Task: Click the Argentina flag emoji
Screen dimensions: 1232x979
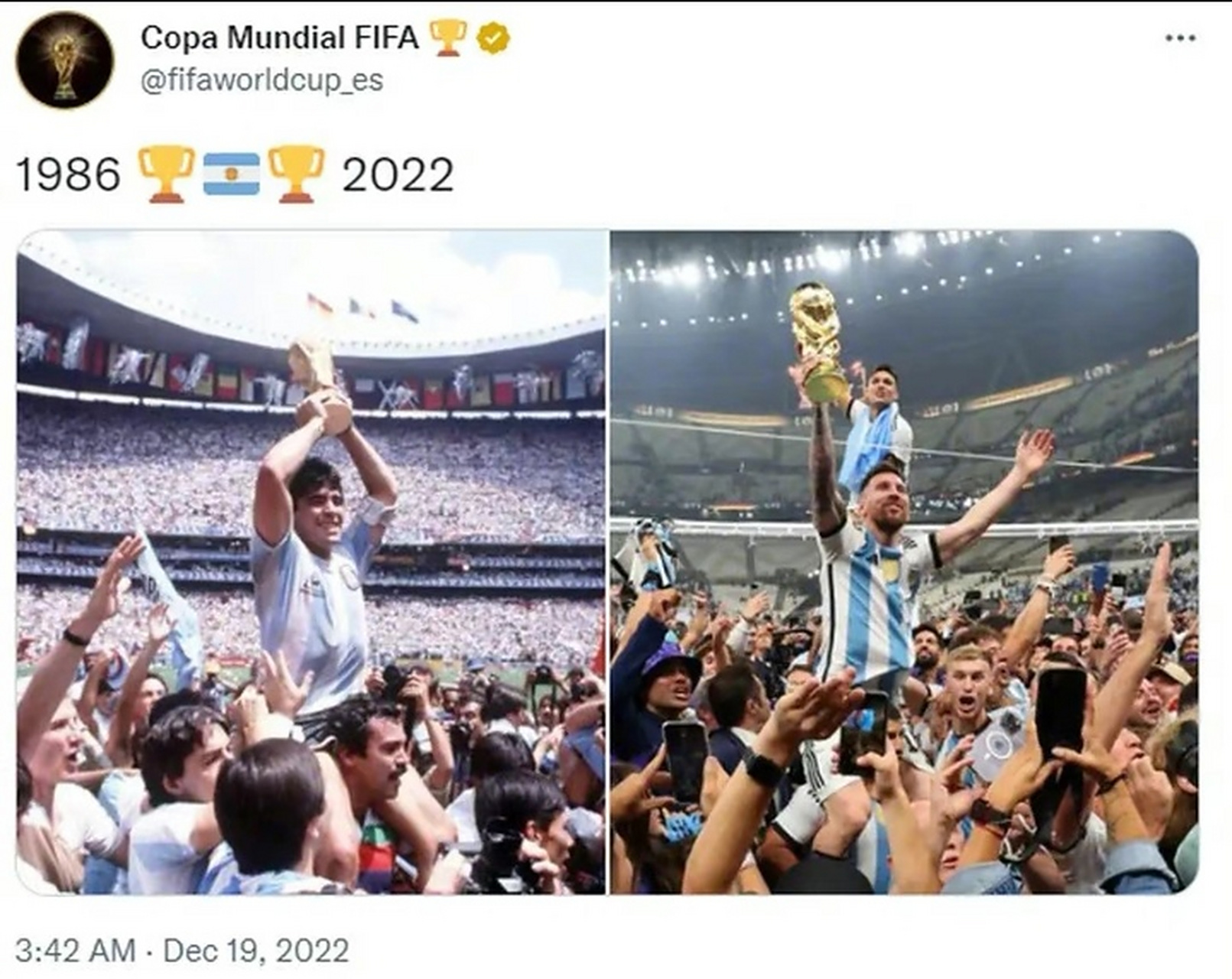Action: tap(231, 174)
